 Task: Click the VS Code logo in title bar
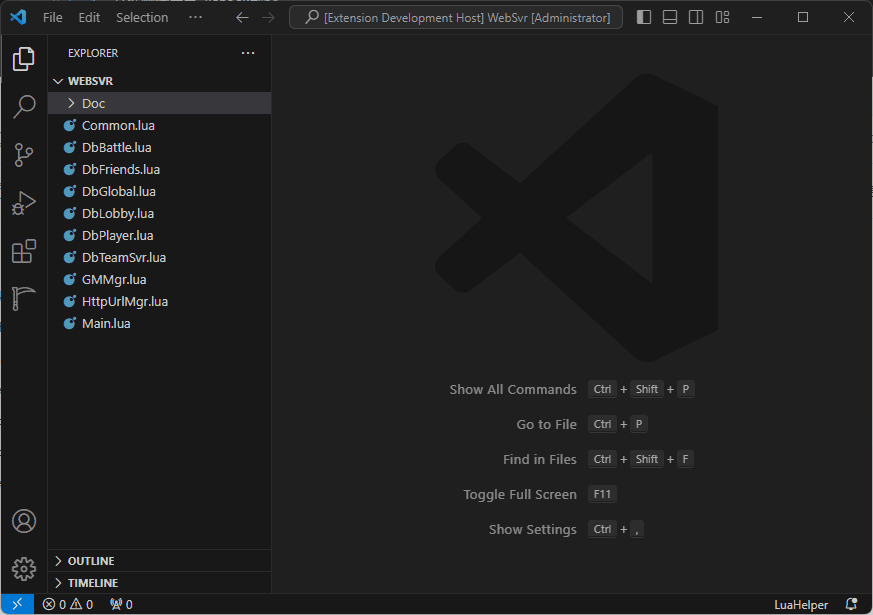(18, 17)
